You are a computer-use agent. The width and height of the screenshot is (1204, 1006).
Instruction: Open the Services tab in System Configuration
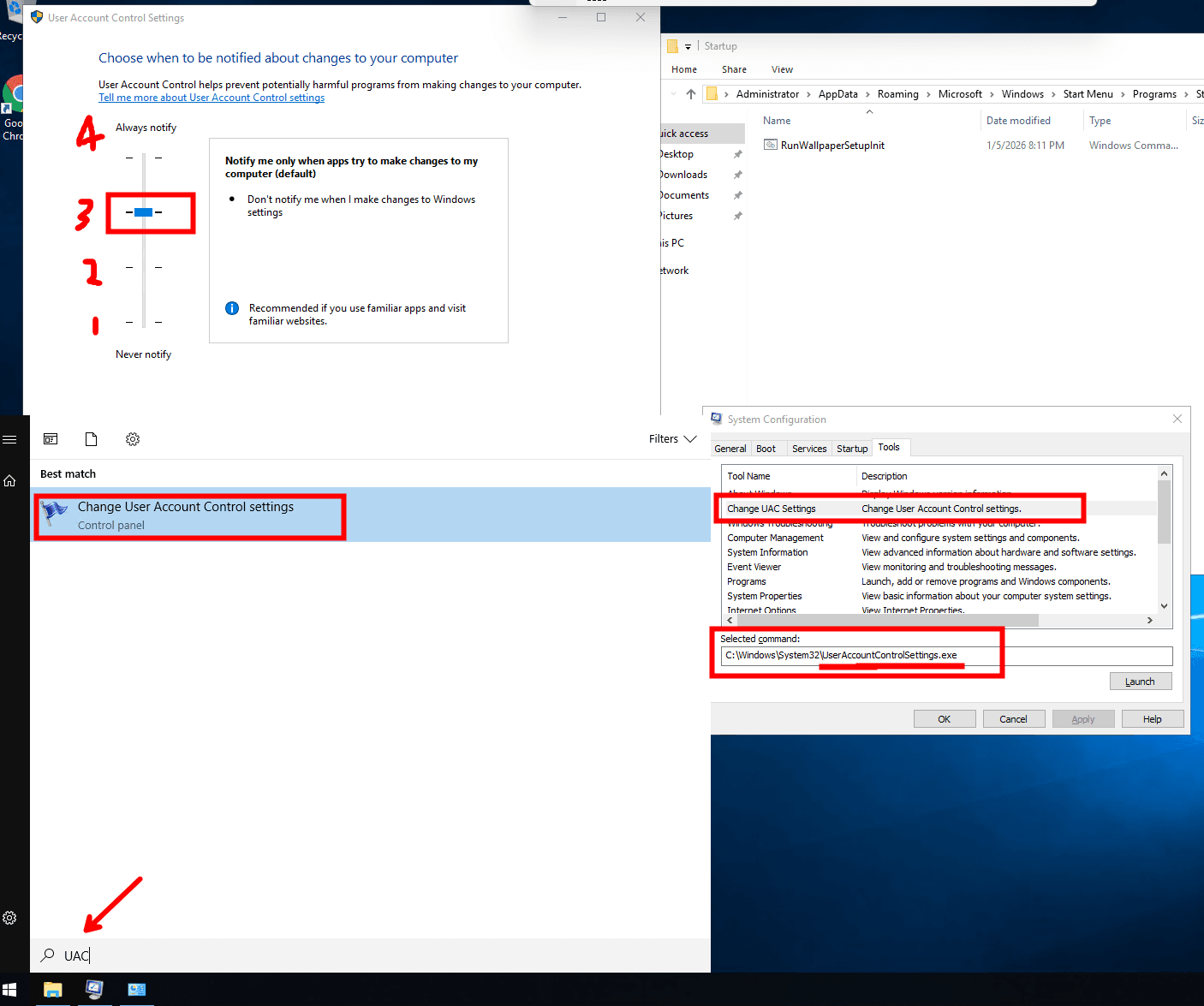[808, 449]
